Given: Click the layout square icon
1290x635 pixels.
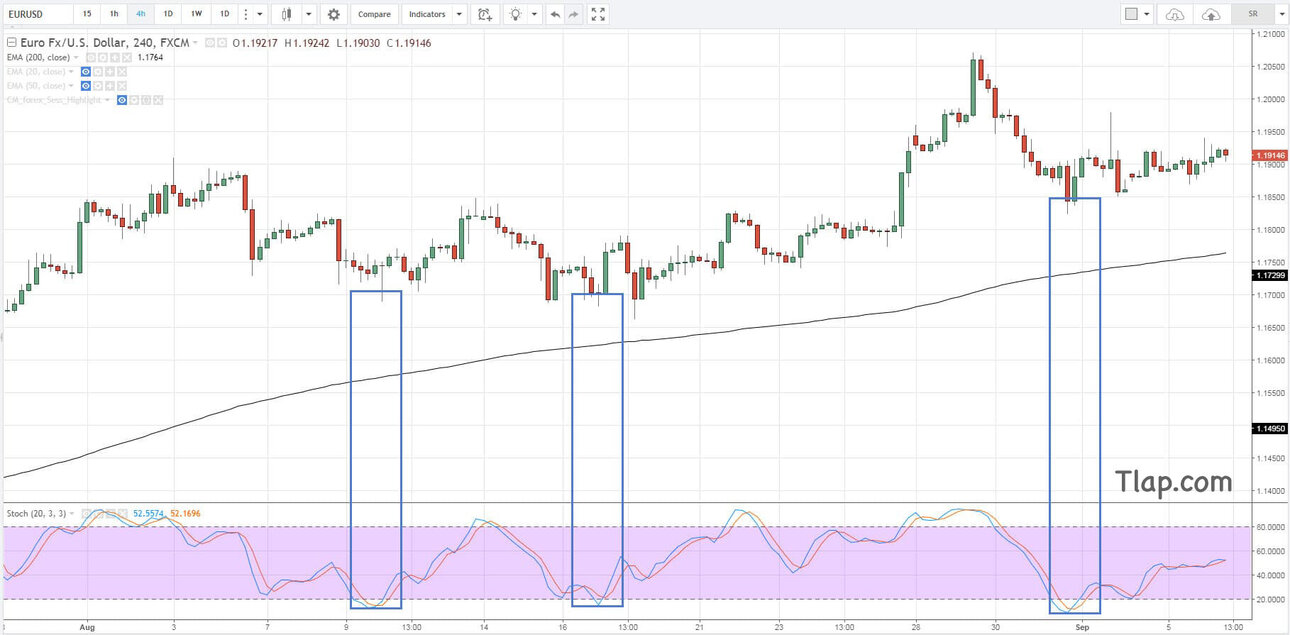Looking at the screenshot, I should (1132, 14).
